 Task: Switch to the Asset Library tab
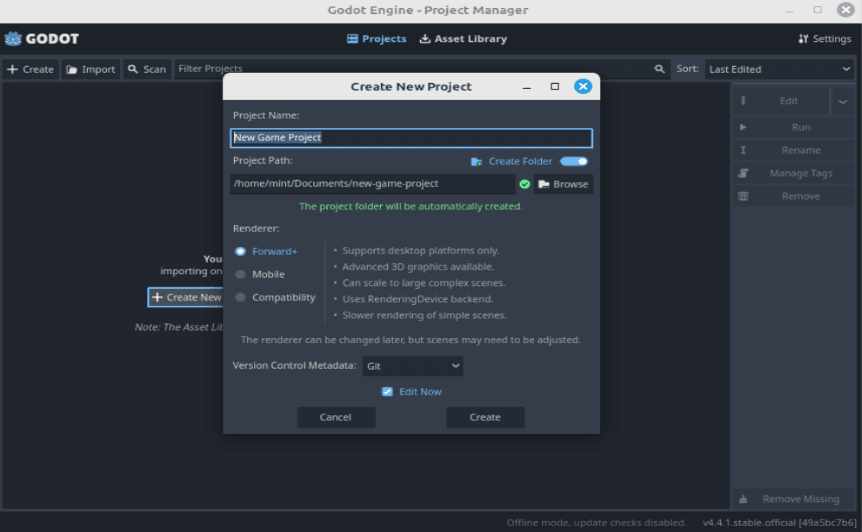click(463, 39)
